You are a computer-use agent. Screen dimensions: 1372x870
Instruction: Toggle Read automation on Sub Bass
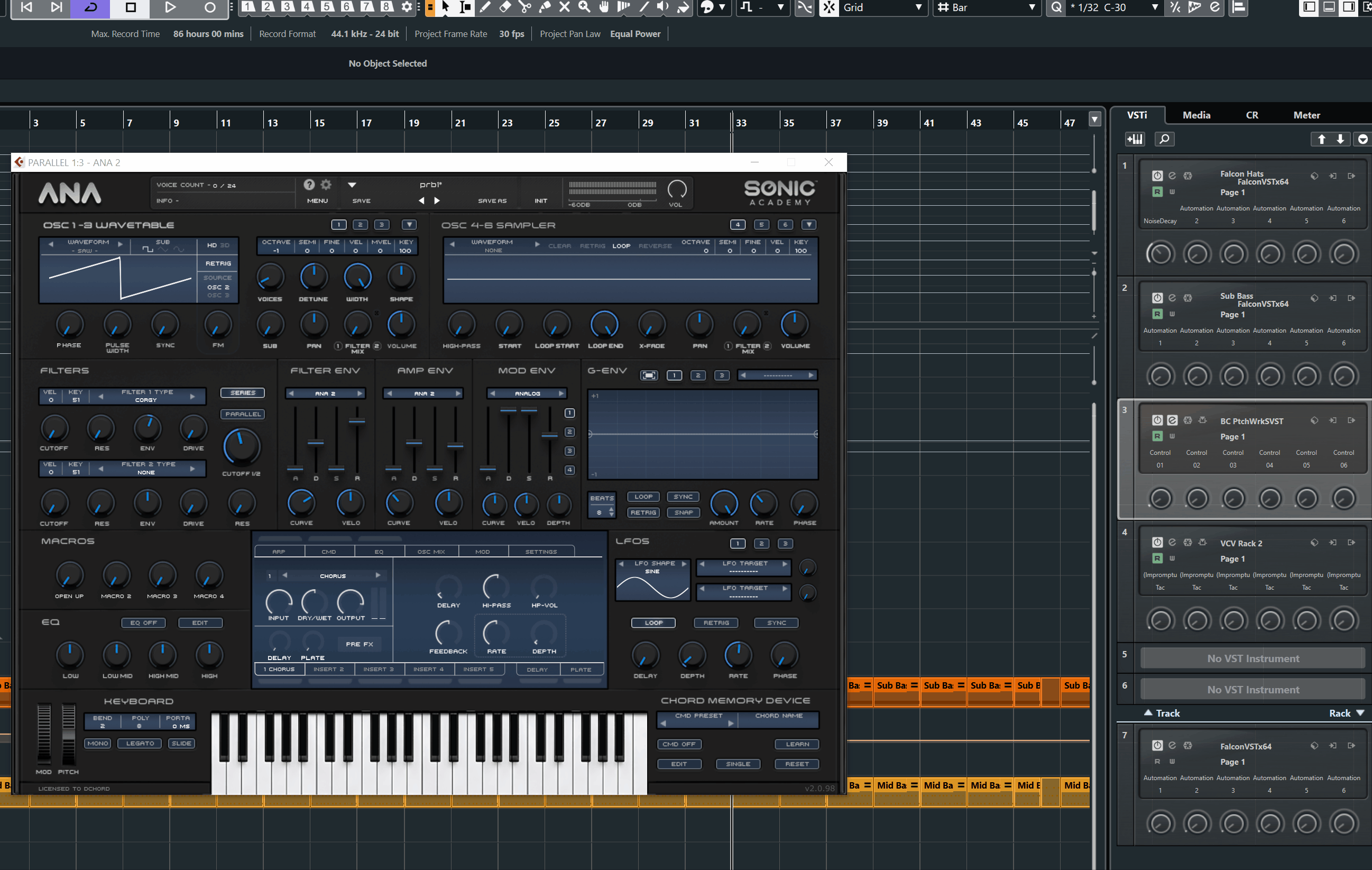tap(1157, 314)
